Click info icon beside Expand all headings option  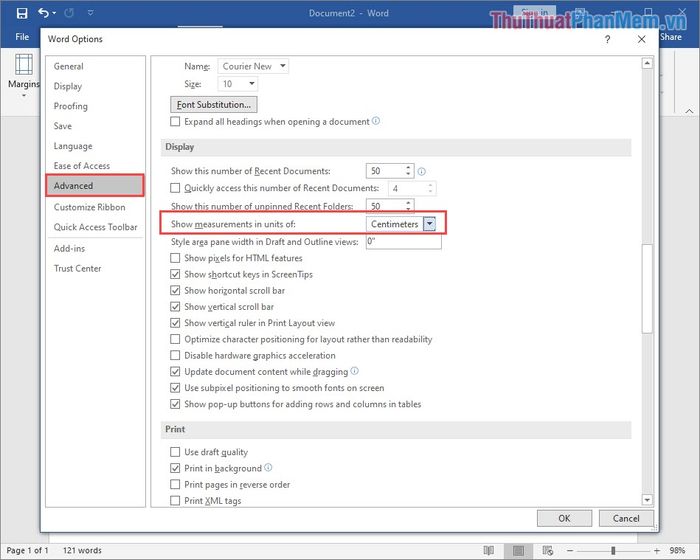pos(376,121)
